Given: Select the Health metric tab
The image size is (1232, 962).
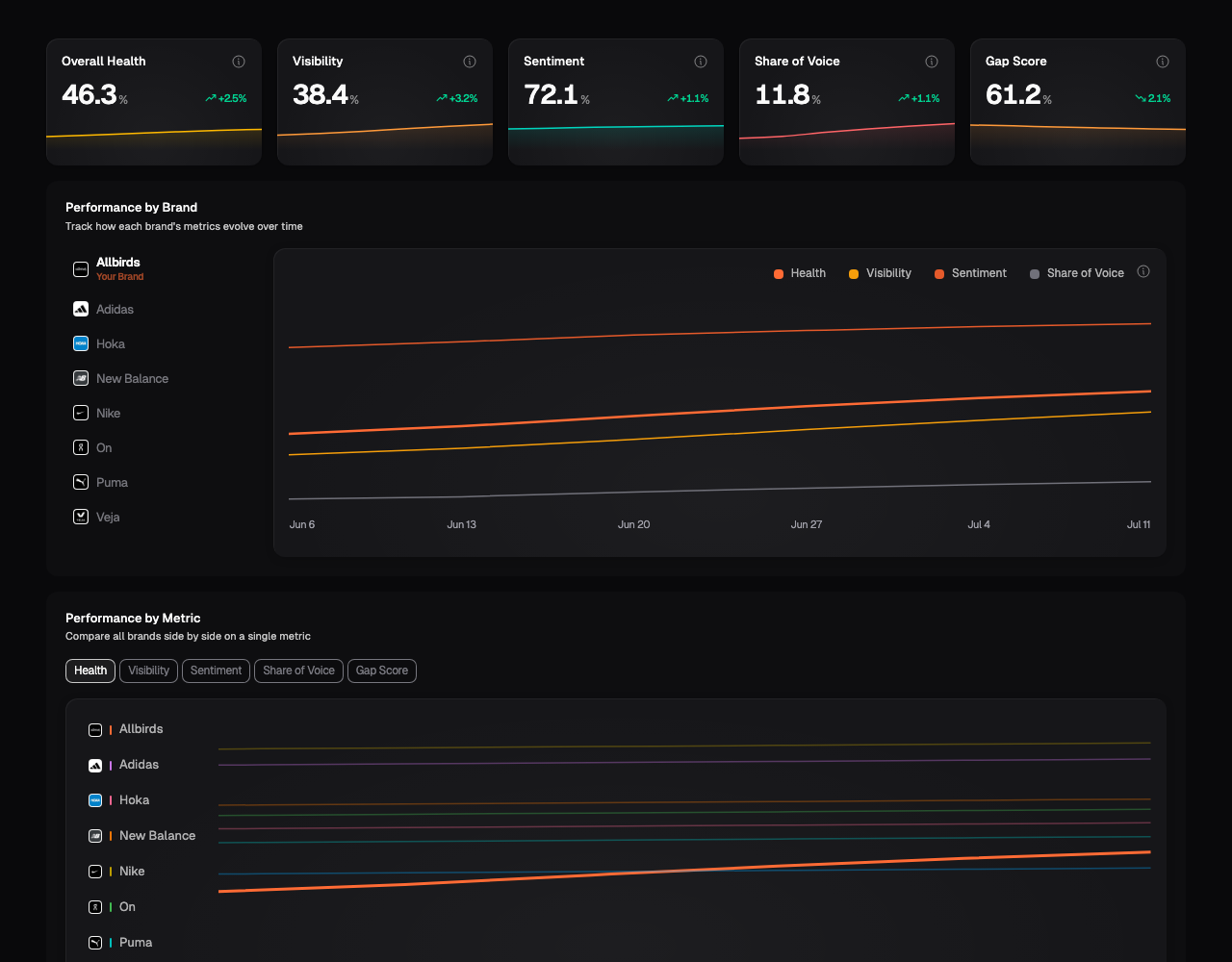Looking at the screenshot, I should click(90, 671).
